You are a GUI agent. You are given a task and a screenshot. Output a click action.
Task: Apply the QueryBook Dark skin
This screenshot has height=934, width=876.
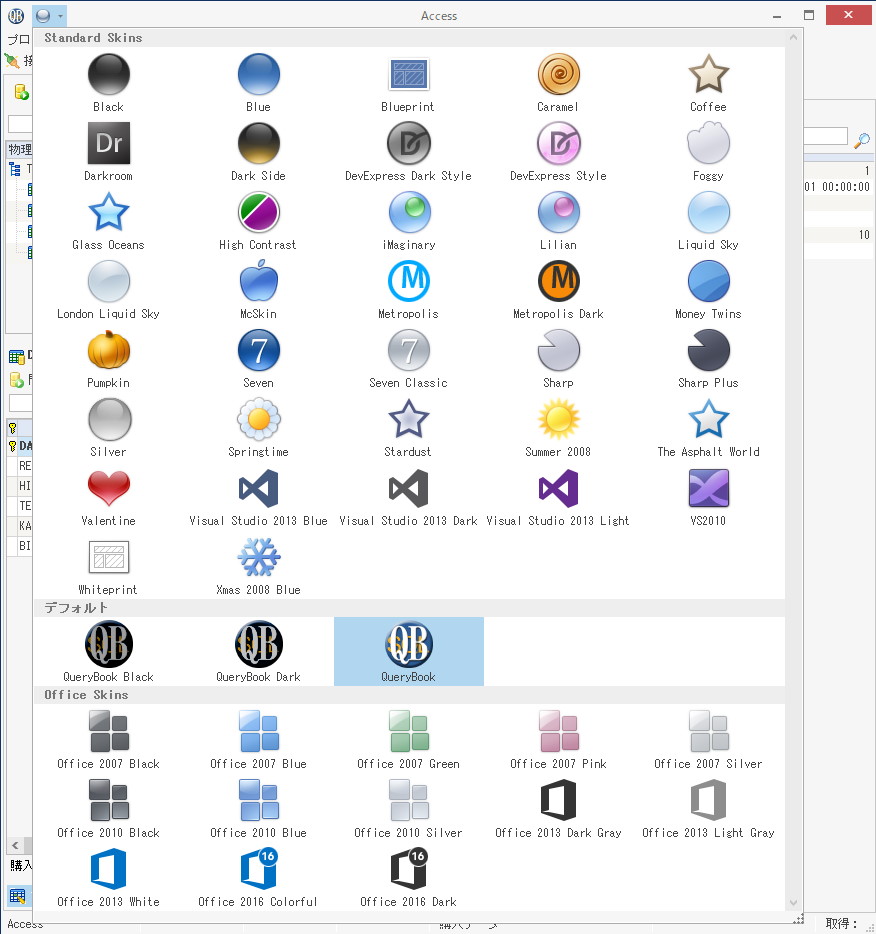click(258, 652)
